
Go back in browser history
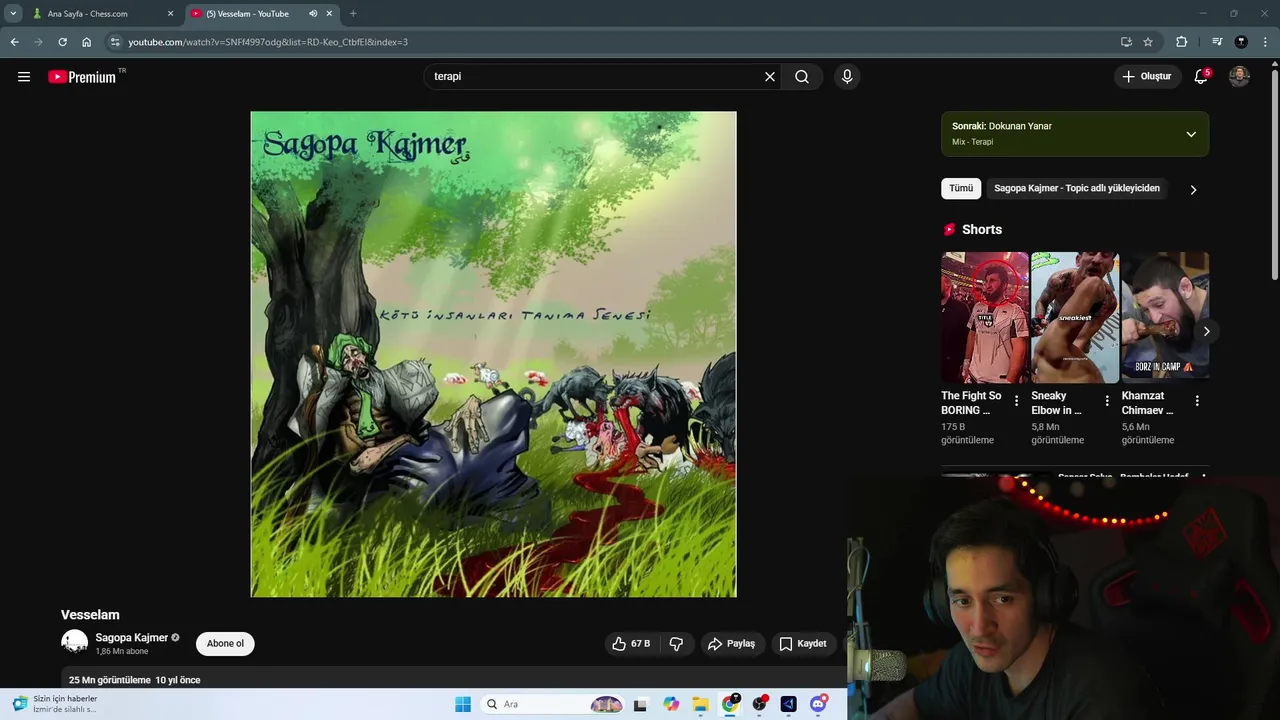(x=14, y=42)
